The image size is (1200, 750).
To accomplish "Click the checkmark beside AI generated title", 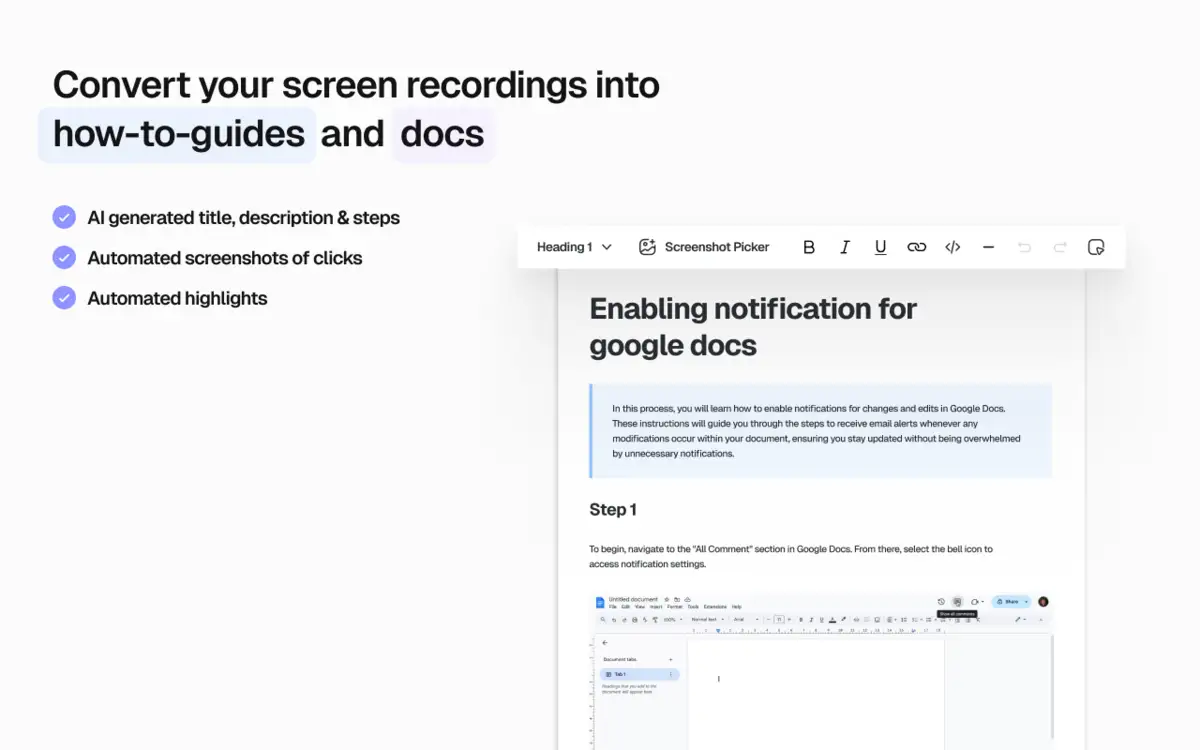I will pos(64,217).
